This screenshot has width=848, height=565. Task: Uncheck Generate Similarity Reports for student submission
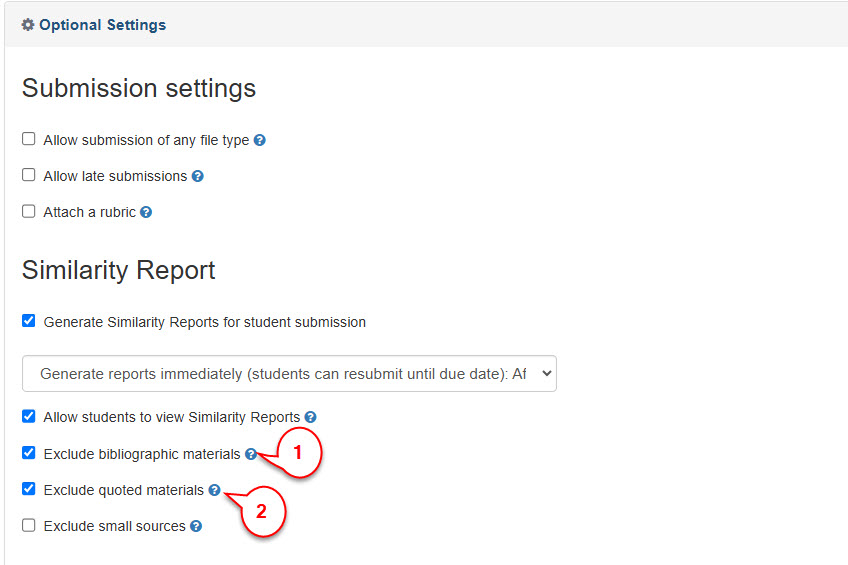coord(29,321)
